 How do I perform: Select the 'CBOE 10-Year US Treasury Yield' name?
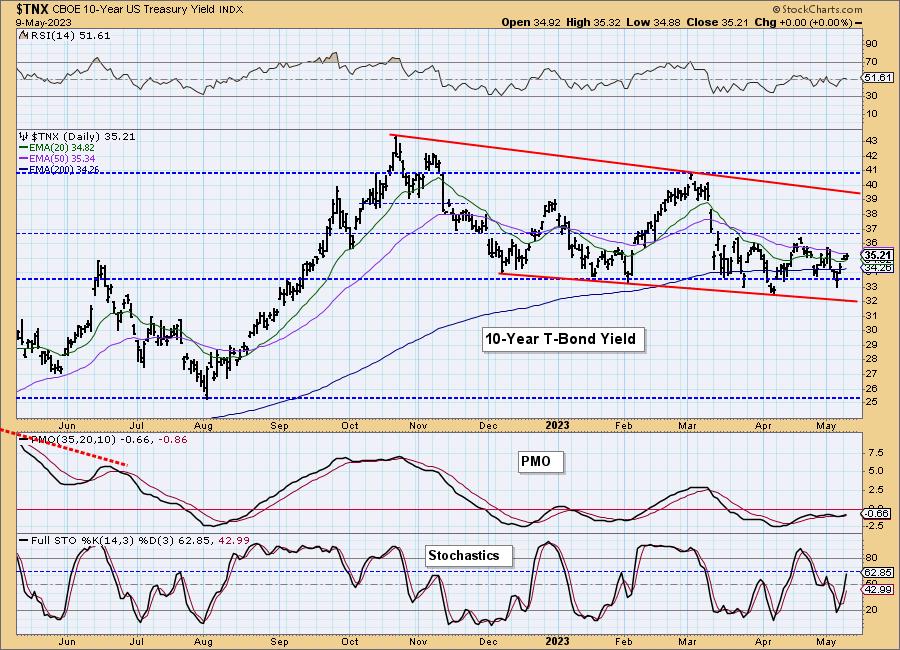click(x=134, y=10)
